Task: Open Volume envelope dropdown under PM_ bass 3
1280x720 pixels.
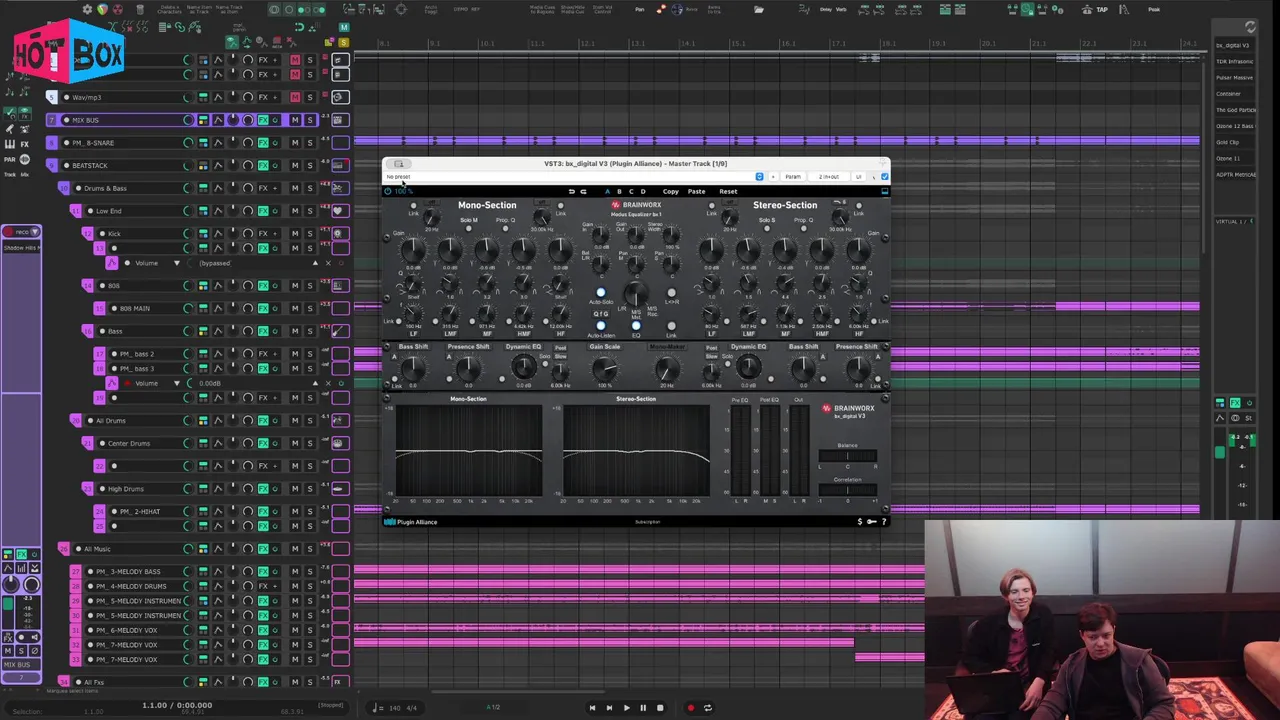Action: tap(177, 383)
